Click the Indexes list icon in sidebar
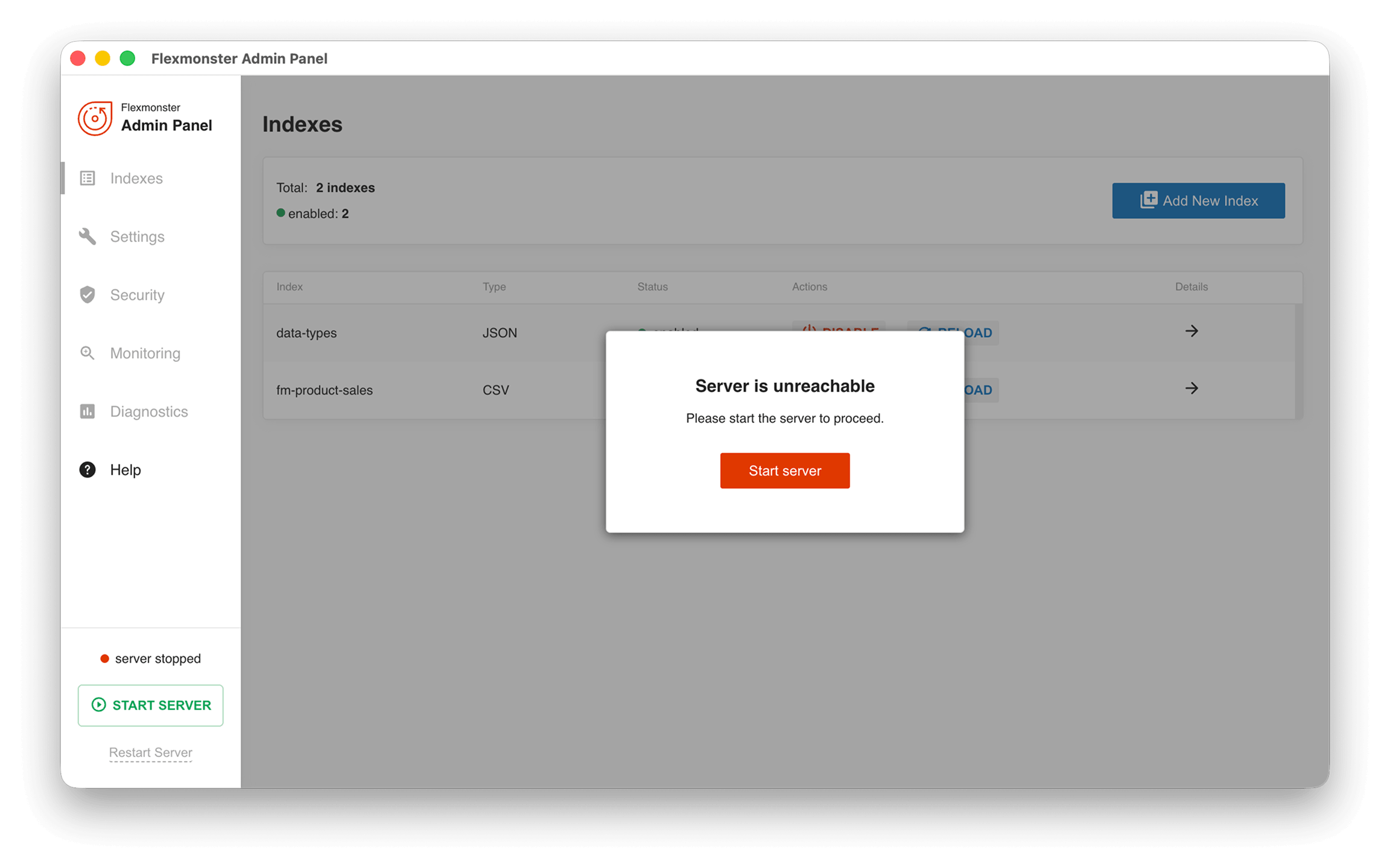The image size is (1390, 868). coord(87,178)
